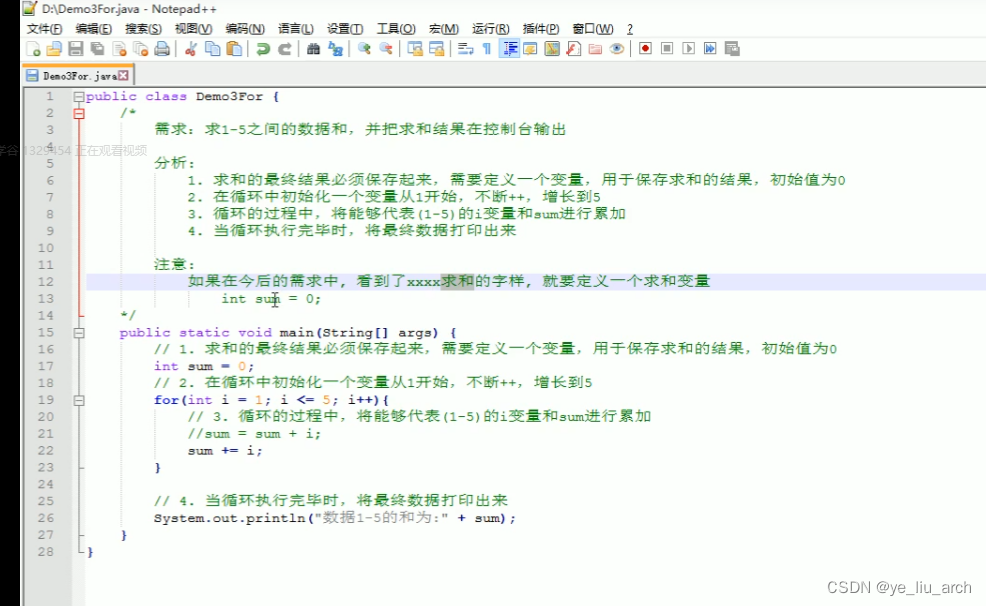
Task: Click the comment line starting with '需求:'
Action: click(x=360, y=129)
